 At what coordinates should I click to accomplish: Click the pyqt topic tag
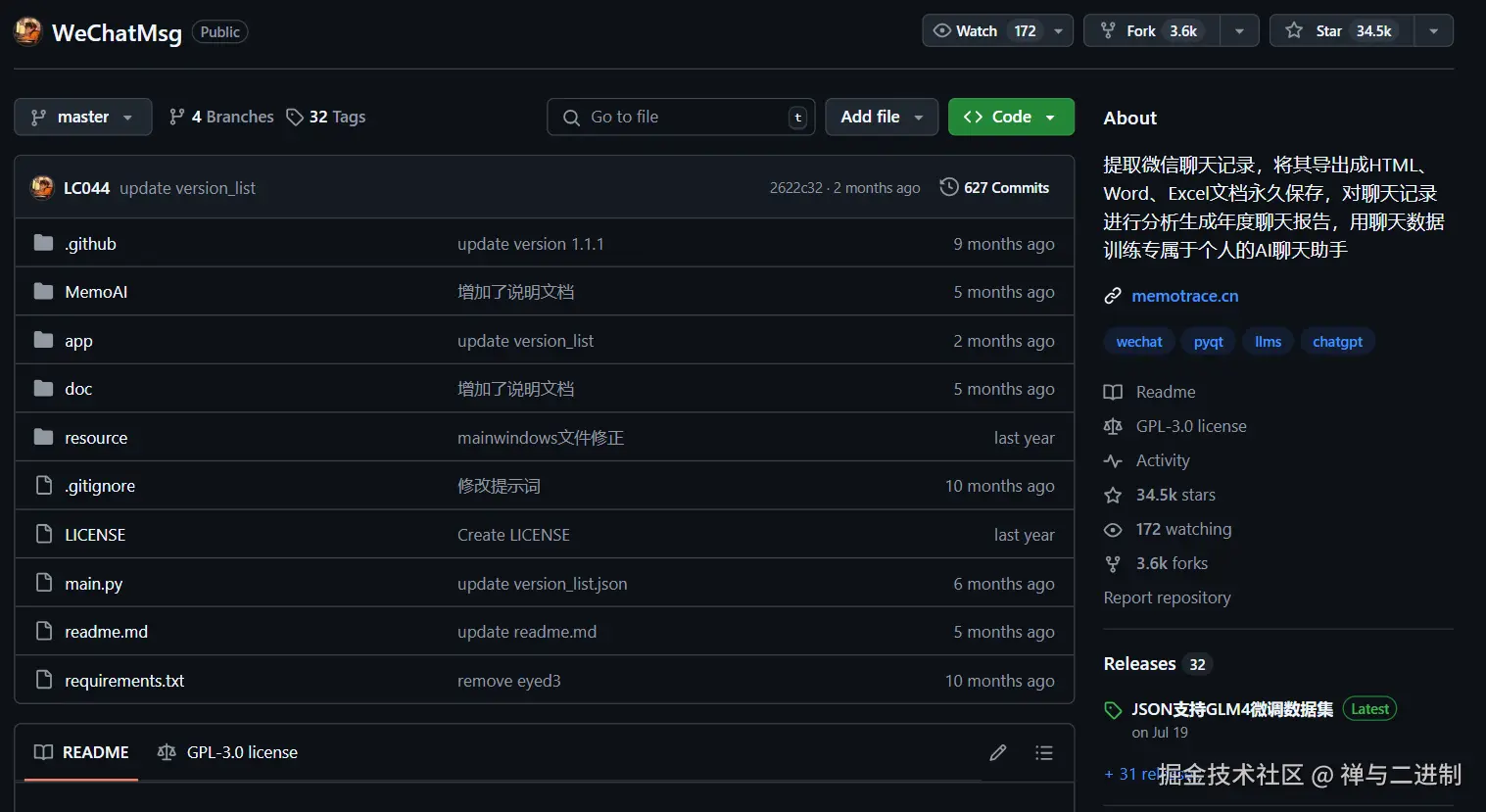1209,342
